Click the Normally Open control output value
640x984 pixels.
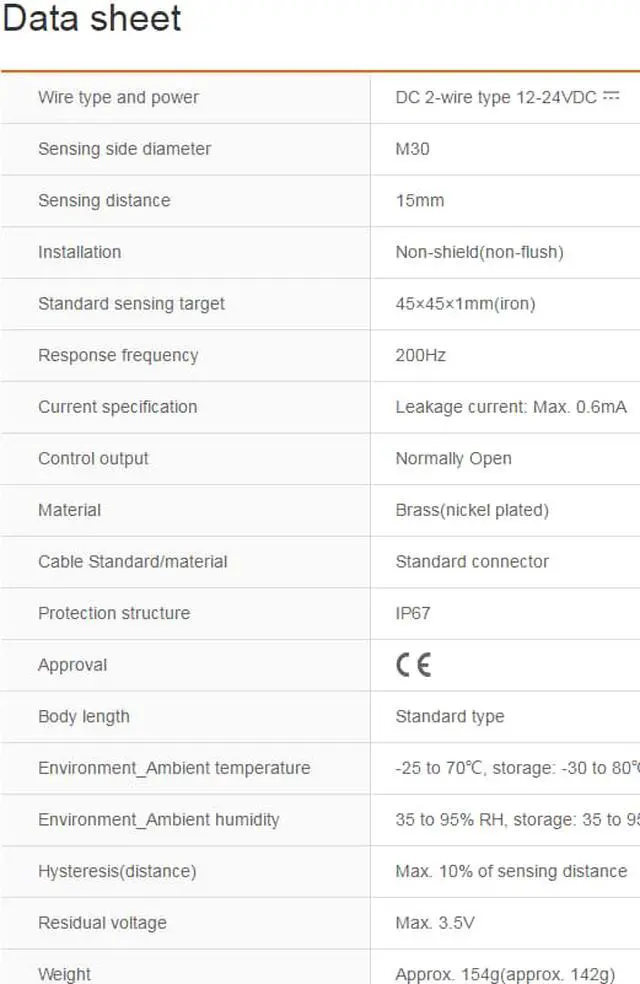(x=453, y=459)
